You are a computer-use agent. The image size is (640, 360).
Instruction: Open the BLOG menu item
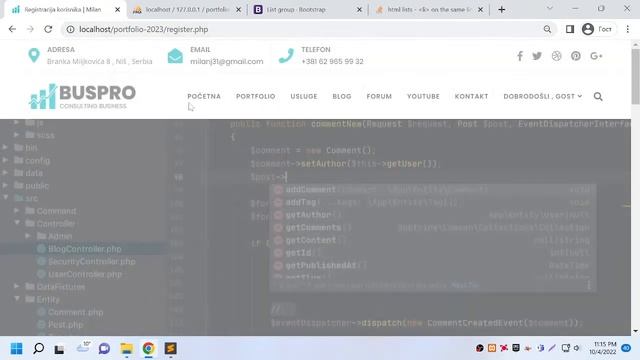tap(342, 96)
